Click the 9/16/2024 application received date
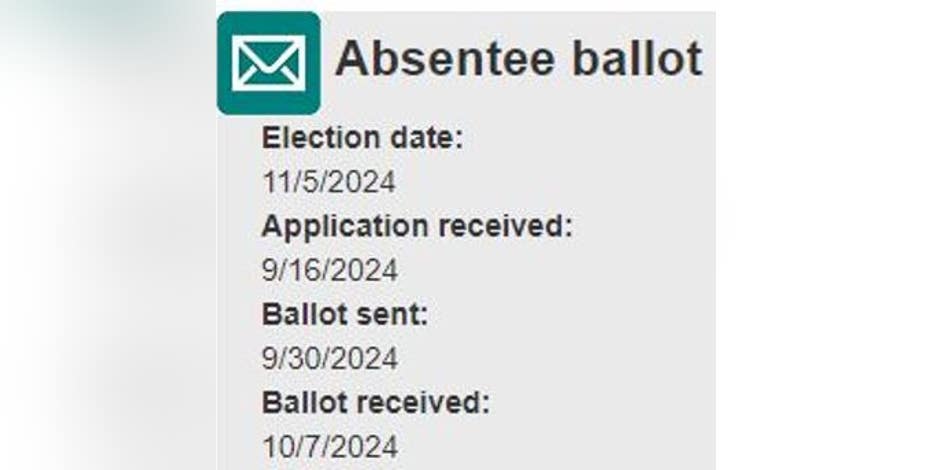The height and width of the screenshot is (470, 932). (x=329, y=270)
